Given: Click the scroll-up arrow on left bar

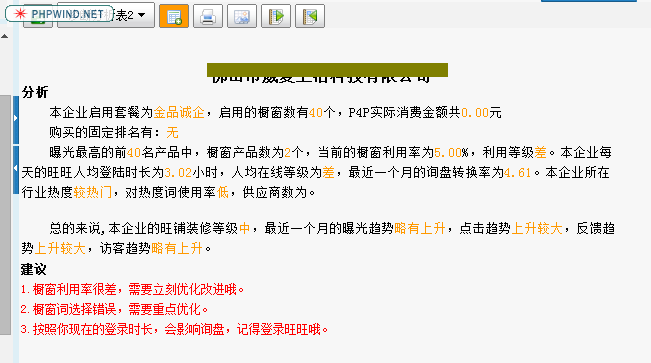Looking at the screenshot, I should pyautogui.click(x=5, y=37).
